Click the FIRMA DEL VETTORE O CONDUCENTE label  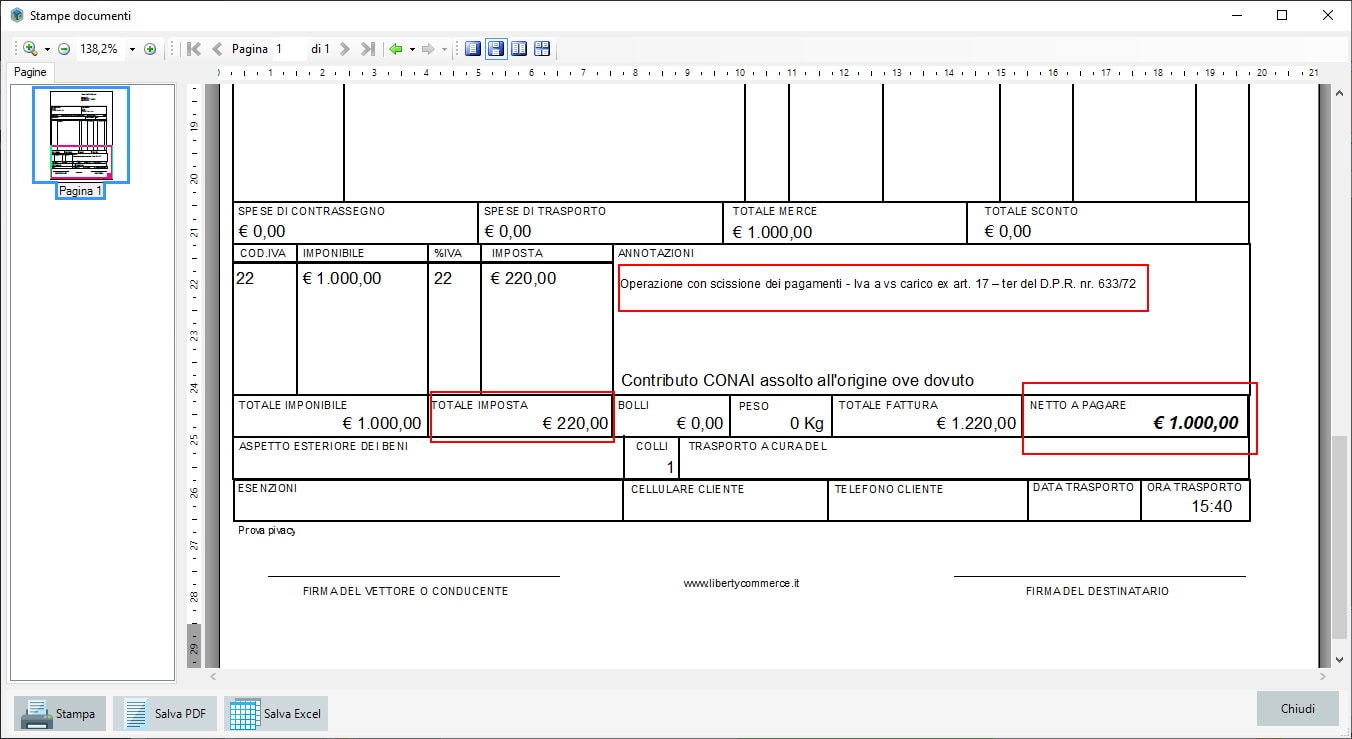(x=405, y=591)
